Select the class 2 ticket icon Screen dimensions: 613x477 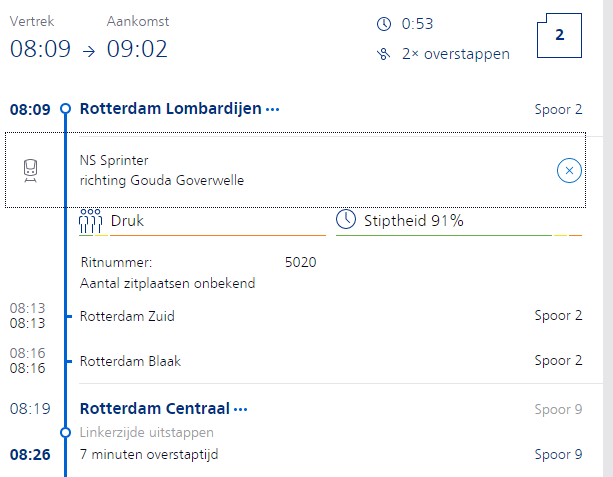click(x=559, y=36)
